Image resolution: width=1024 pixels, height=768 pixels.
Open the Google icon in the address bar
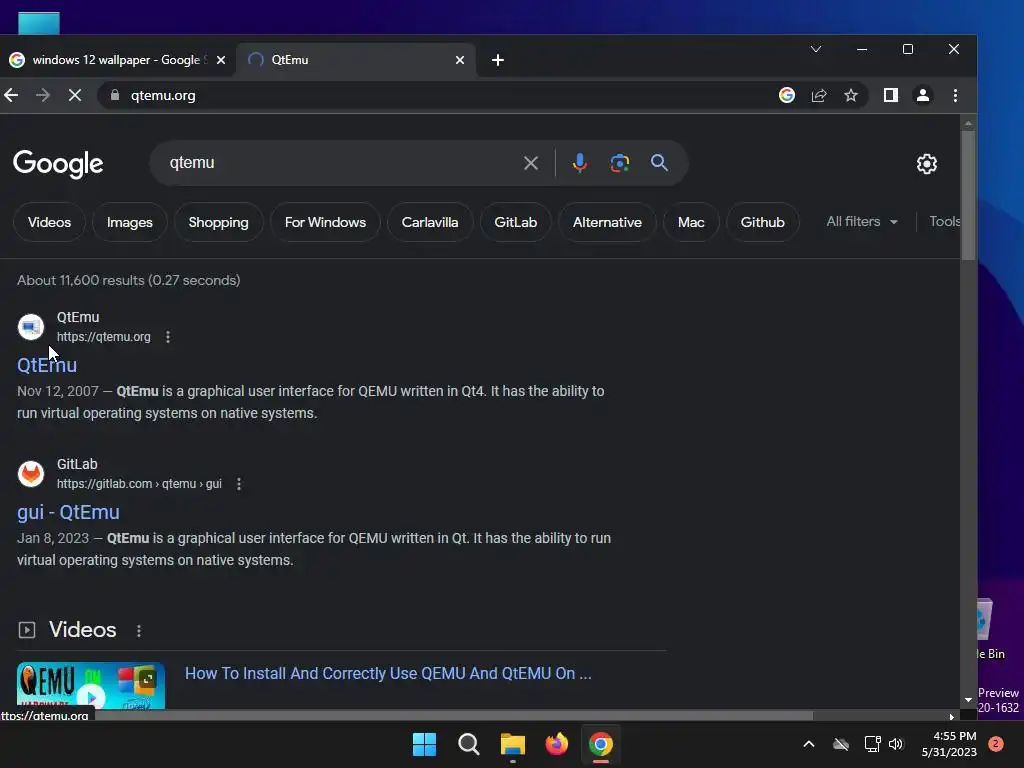787,95
